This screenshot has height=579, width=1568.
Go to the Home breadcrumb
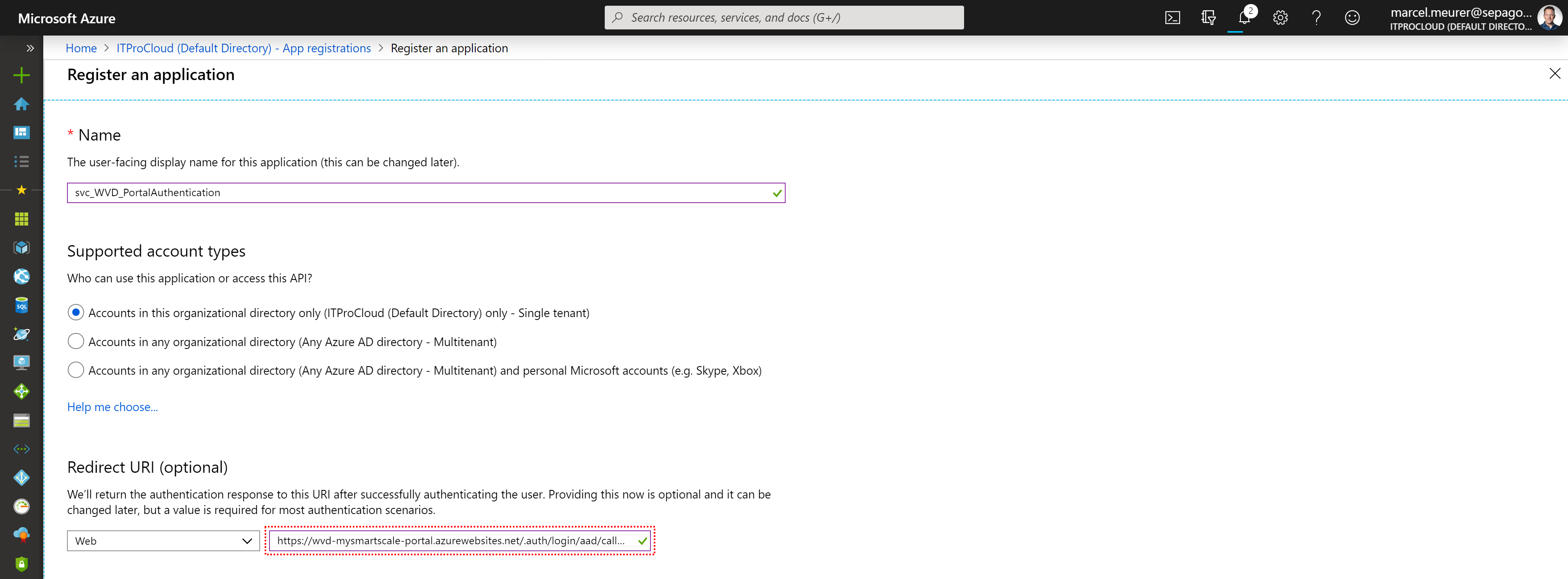81,48
